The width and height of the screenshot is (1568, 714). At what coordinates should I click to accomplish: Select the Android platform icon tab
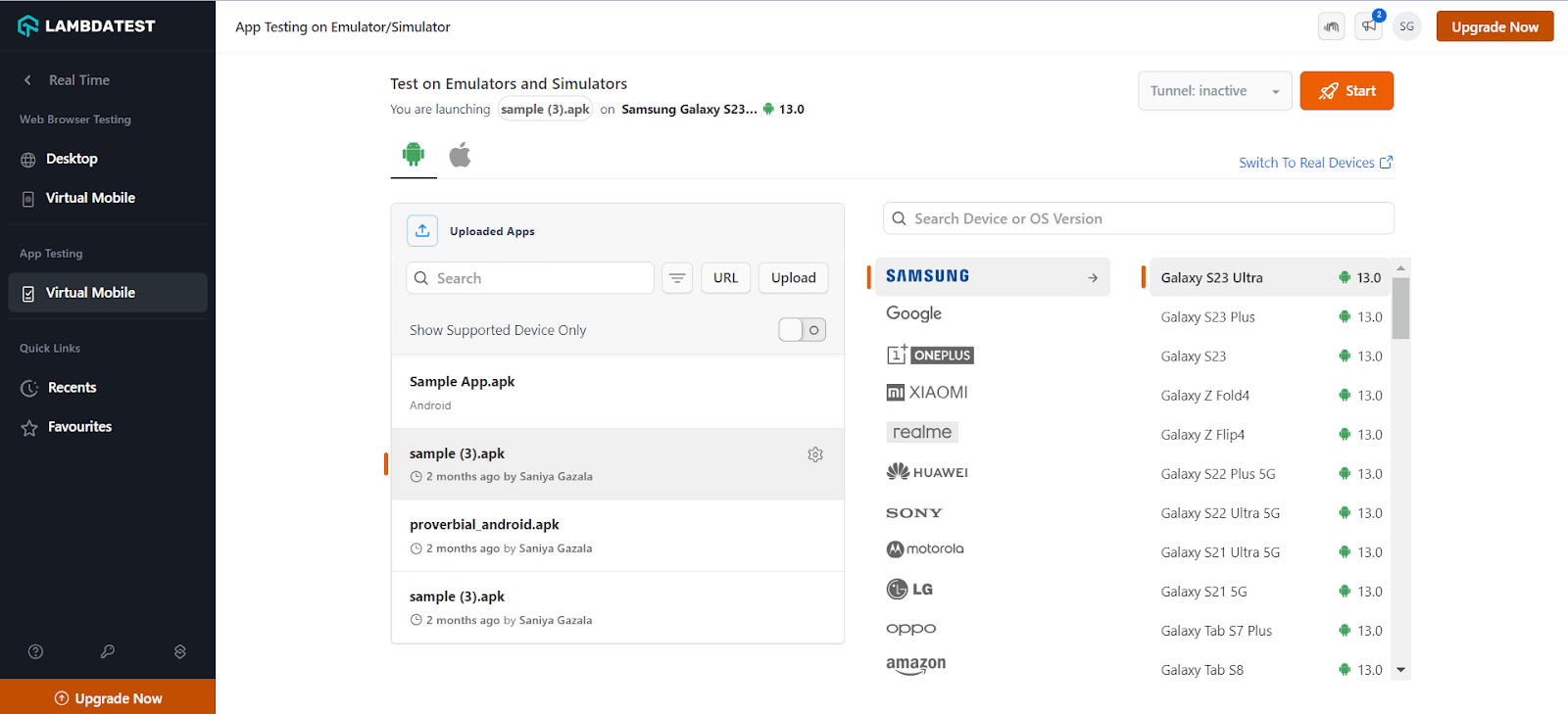(x=414, y=154)
